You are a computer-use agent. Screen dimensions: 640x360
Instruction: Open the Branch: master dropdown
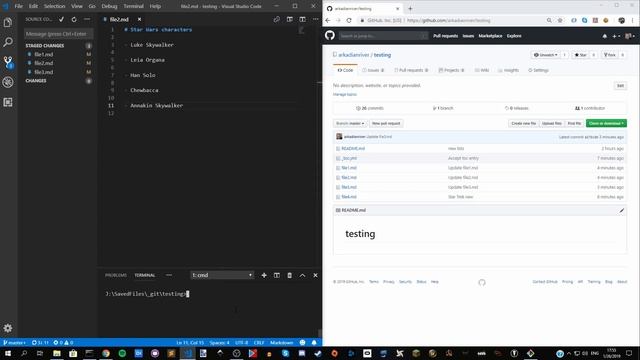pyautogui.click(x=350, y=123)
